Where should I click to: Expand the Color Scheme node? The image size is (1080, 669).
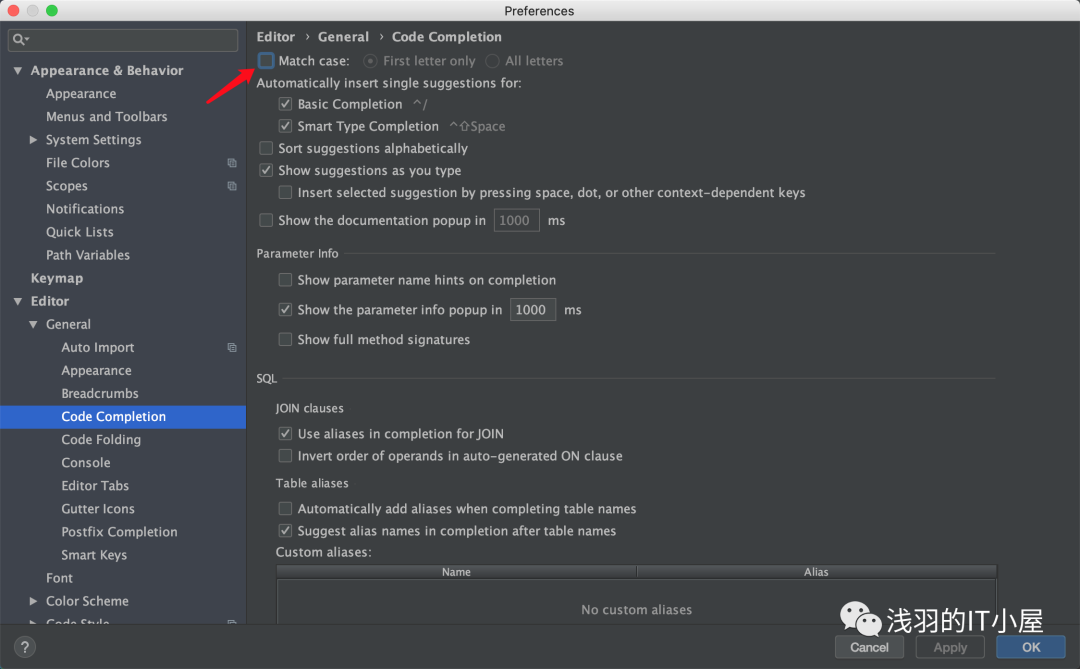tap(34, 601)
